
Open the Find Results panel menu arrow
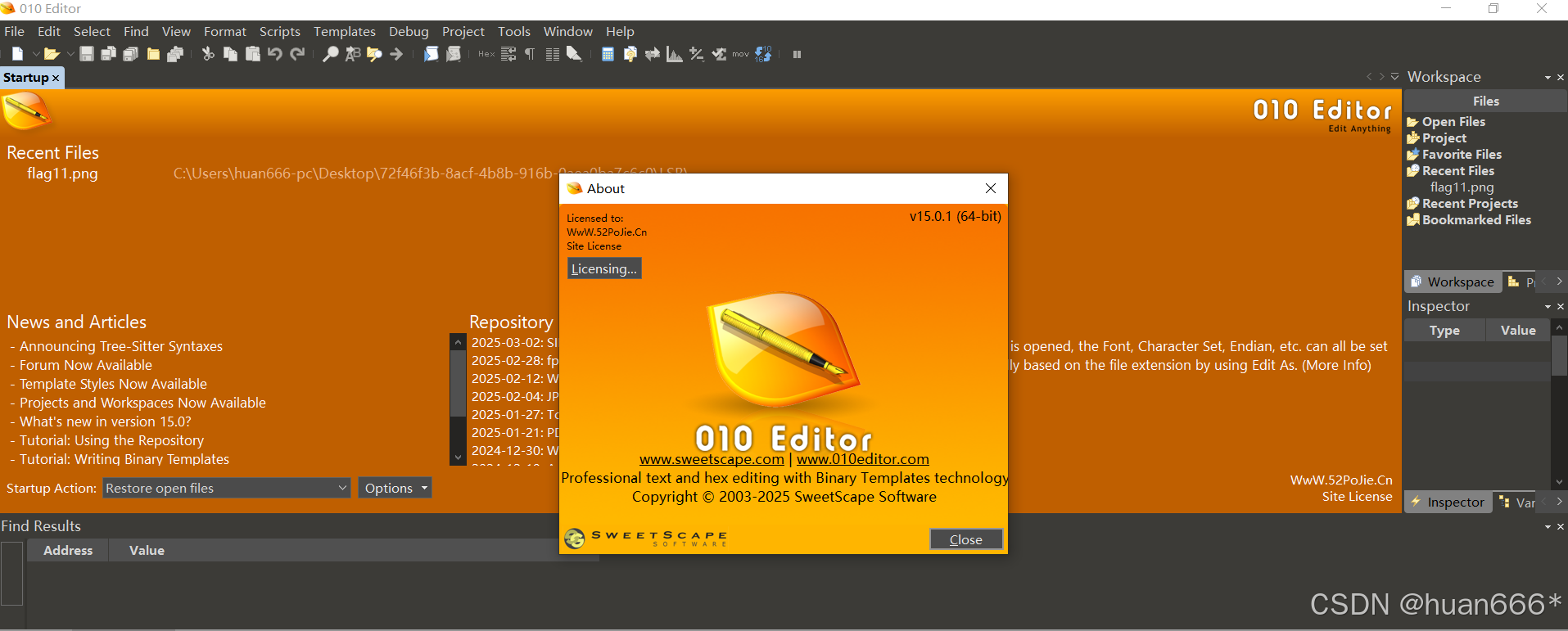click(1548, 527)
